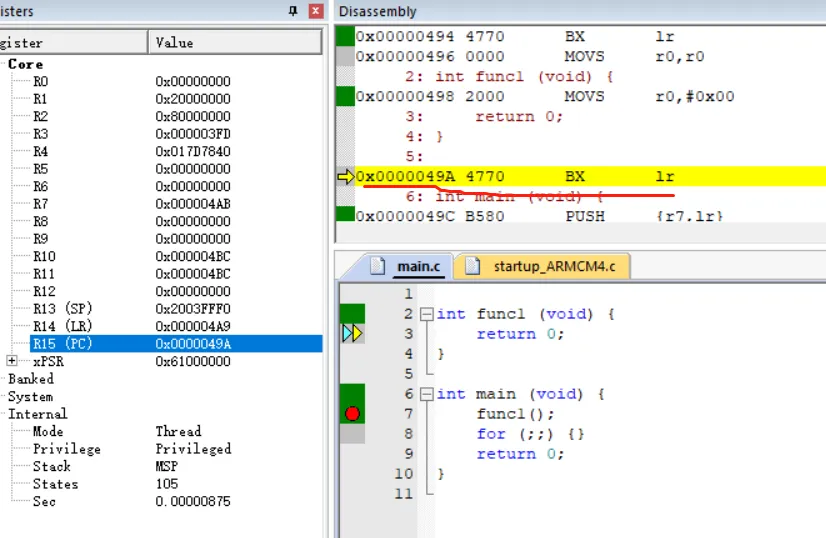Click the red breakpoint dot on line 7
Viewport: 826px width, 538px height.
pos(352,413)
